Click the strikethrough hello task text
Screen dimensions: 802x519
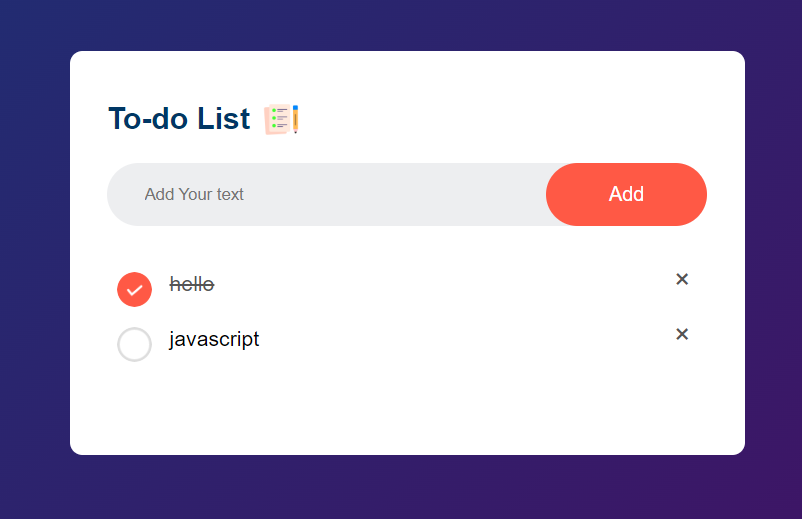[192, 284]
